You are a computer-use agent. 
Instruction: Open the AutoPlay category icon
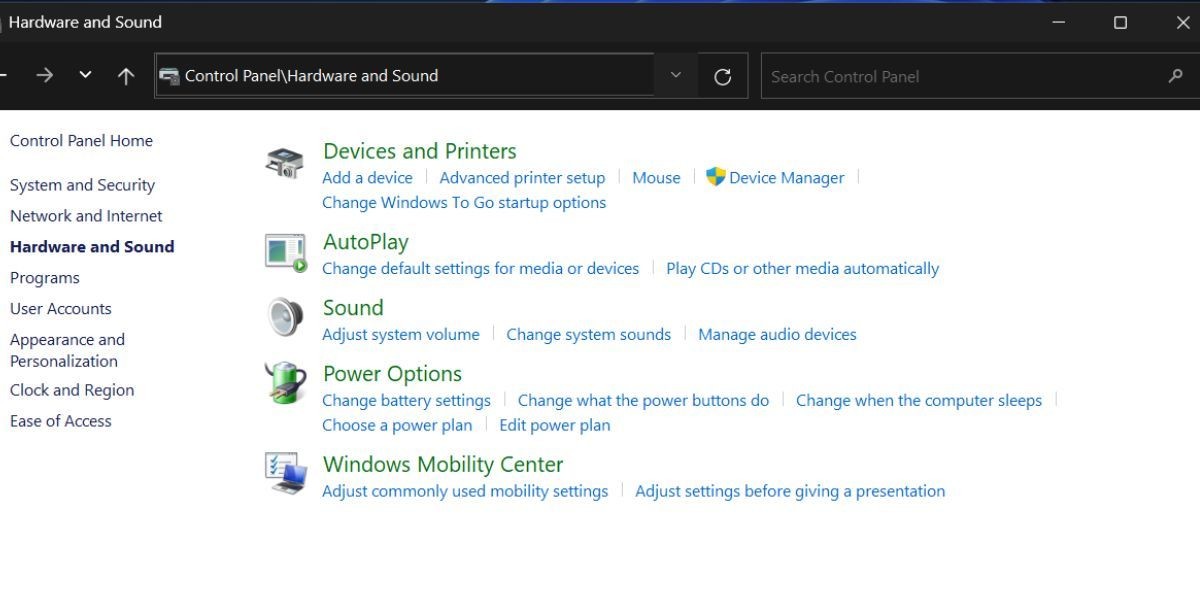pos(285,252)
